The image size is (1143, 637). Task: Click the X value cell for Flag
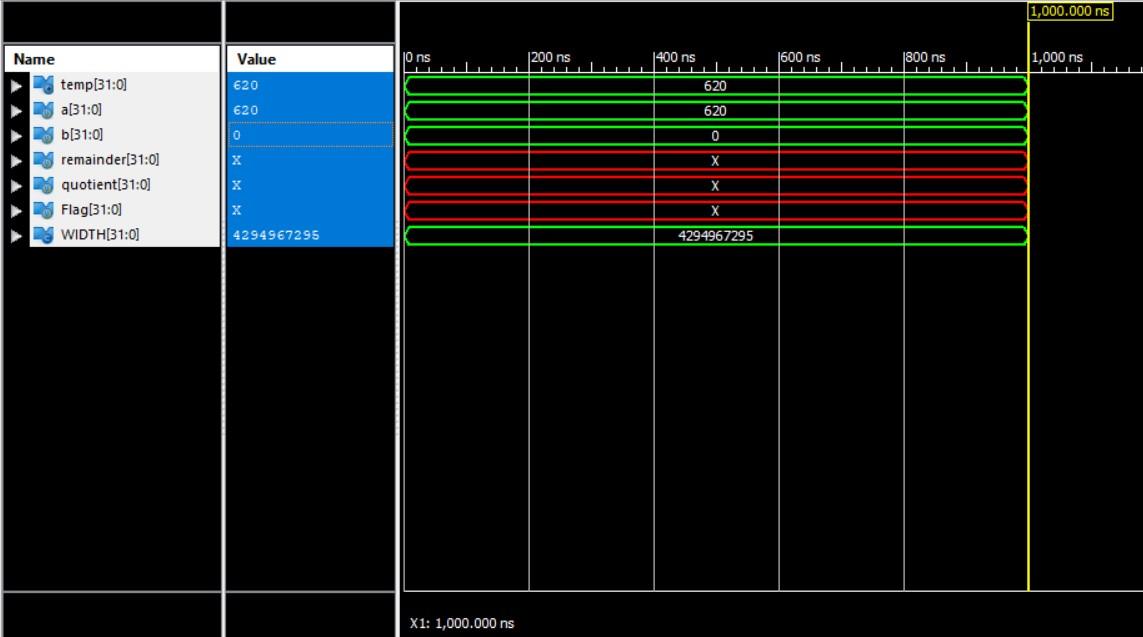pyautogui.click(x=311, y=210)
